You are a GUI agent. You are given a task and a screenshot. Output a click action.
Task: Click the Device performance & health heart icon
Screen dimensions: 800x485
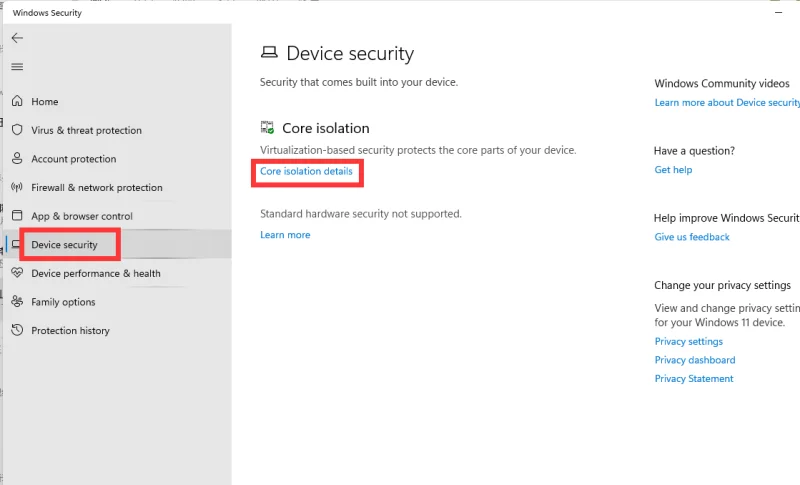(x=17, y=273)
